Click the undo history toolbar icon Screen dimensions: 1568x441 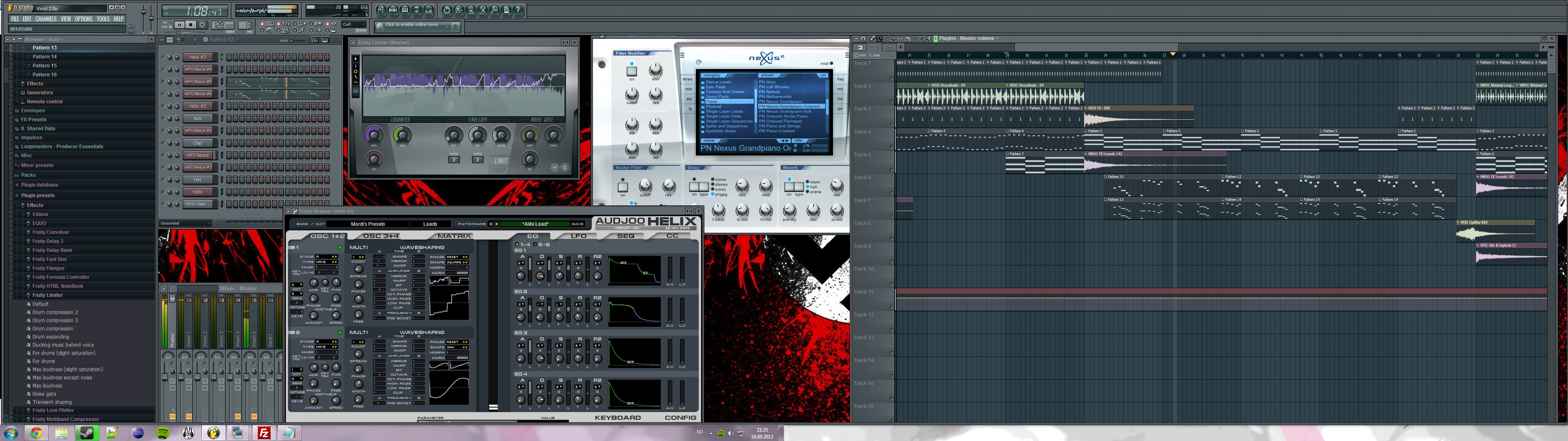(x=447, y=10)
